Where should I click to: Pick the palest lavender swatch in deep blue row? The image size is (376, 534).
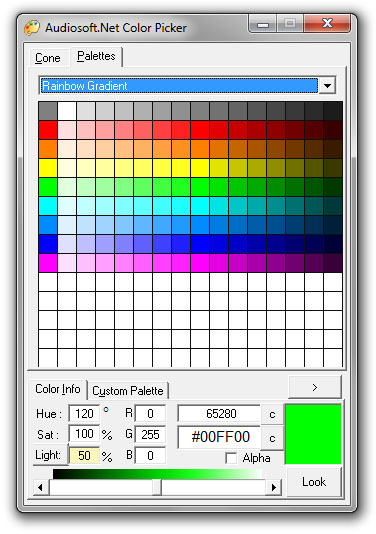[67, 244]
